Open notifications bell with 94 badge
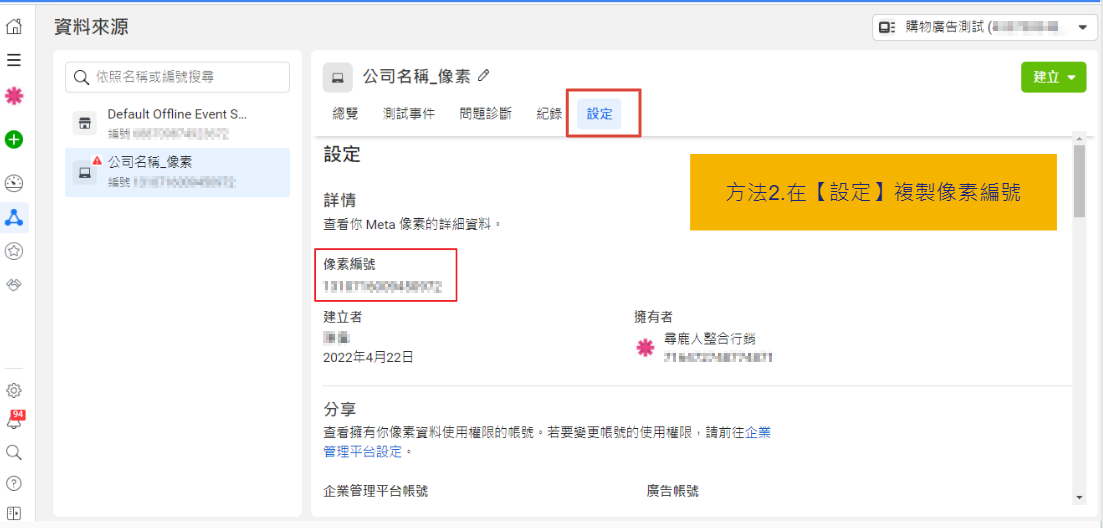Image resolution: width=1103 pixels, height=528 pixels. [14, 420]
